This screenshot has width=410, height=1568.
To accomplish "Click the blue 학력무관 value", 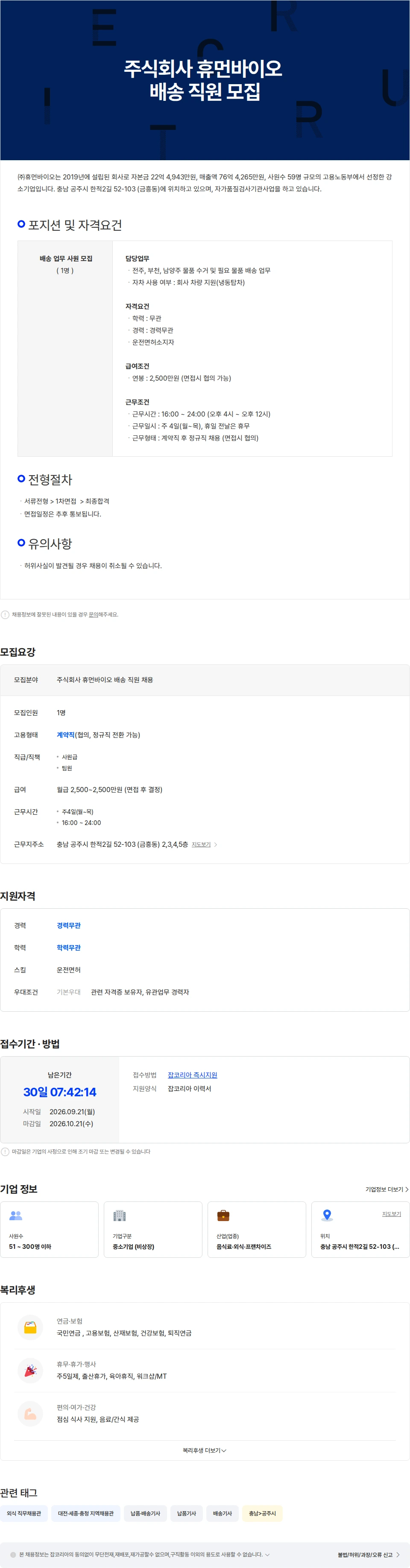I will 69,948.
